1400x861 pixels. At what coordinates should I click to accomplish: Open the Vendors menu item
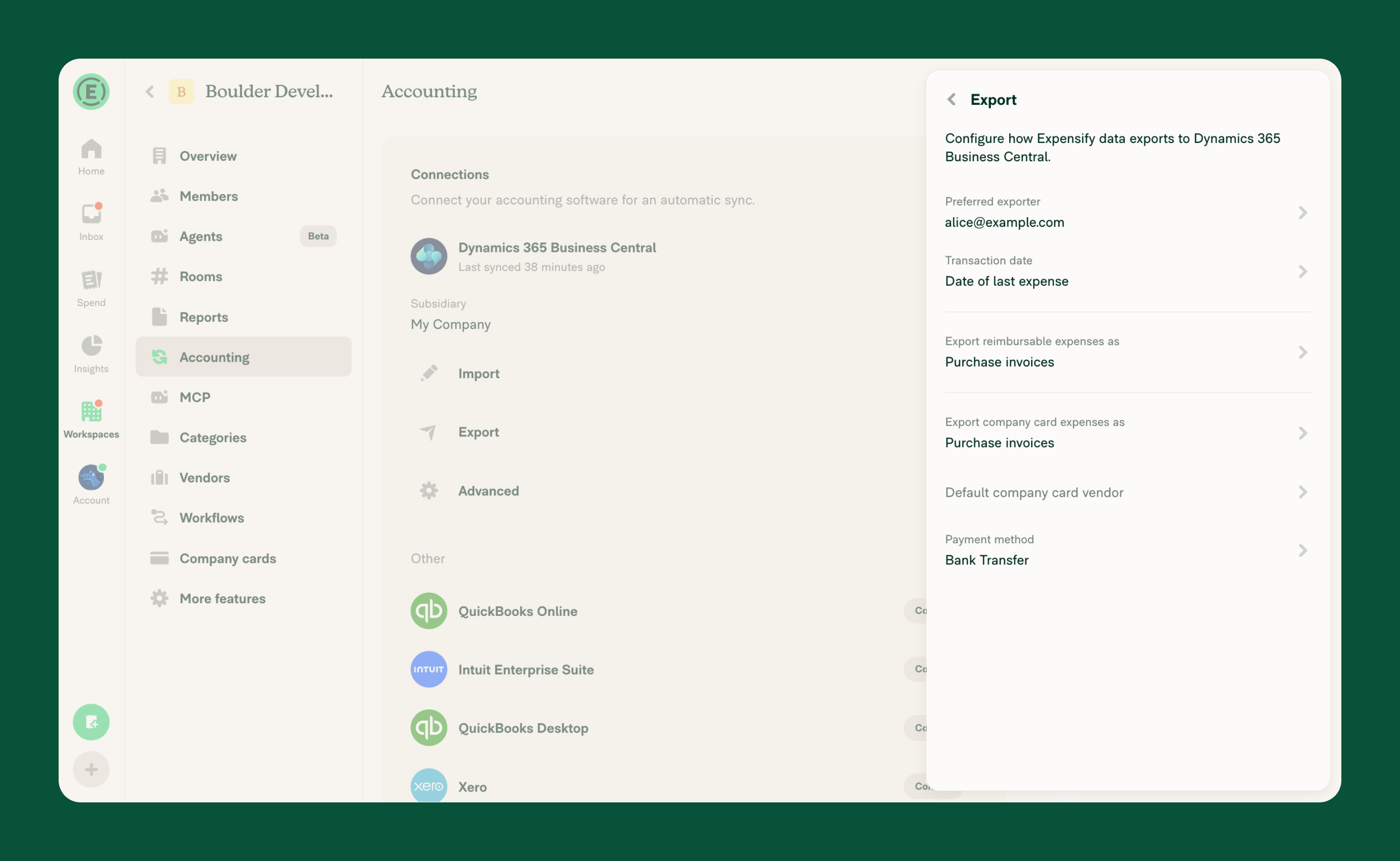point(243,477)
